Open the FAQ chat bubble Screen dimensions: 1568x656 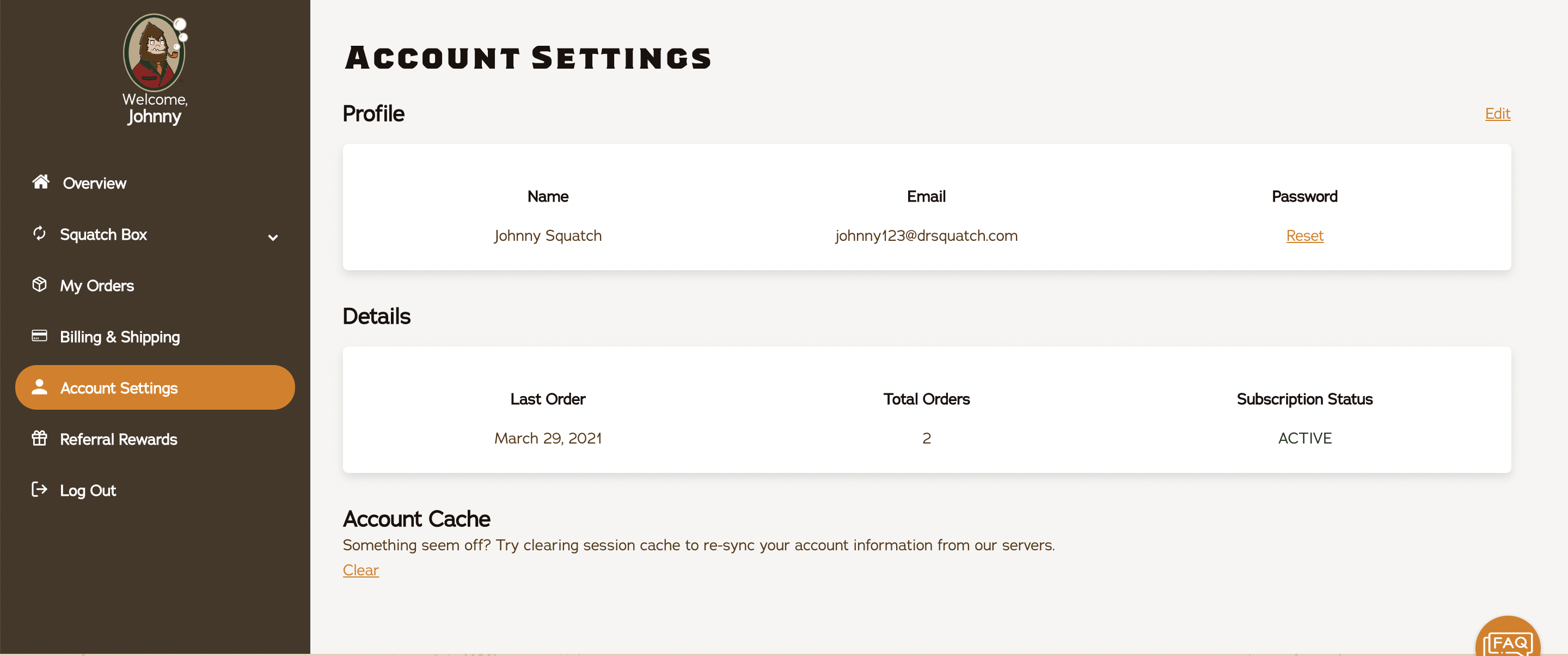click(1508, 636)
